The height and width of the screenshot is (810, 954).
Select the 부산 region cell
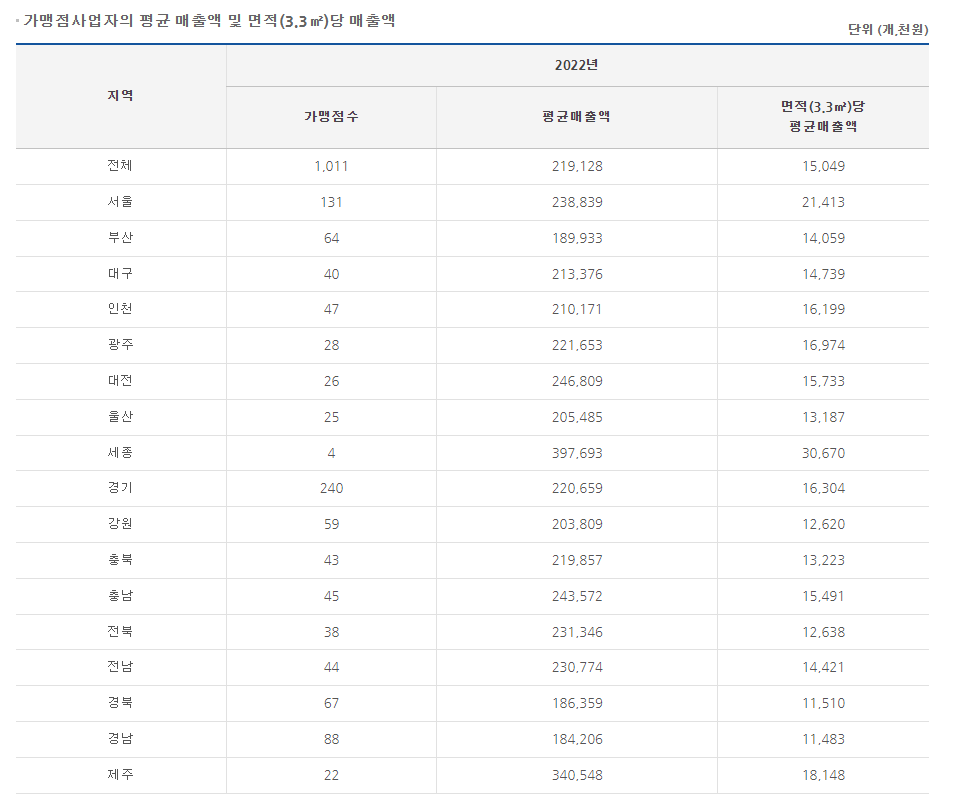click(x=120, y=238)
